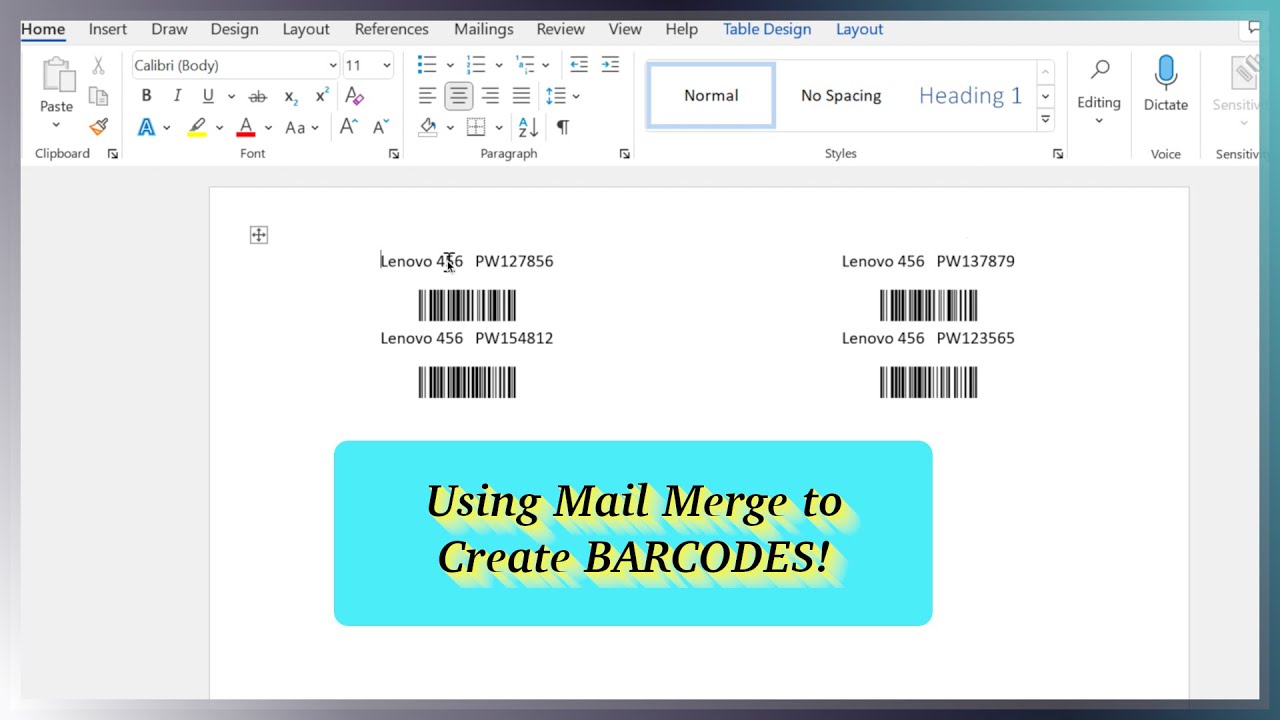This screenshot has width=1280, height=720.
Task: Open the Clipboard pane launcher
Action: coord(113,154)
